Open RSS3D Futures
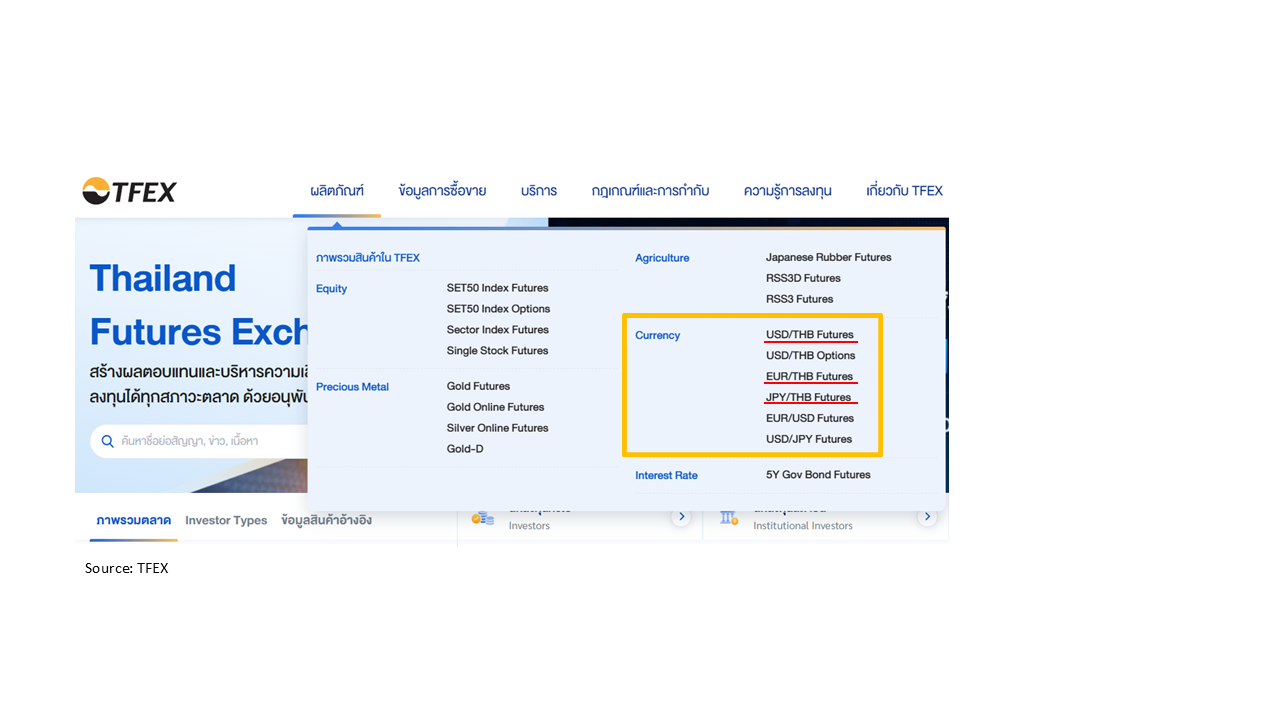This screenshot has width=1280, height=720. (804, 278)
